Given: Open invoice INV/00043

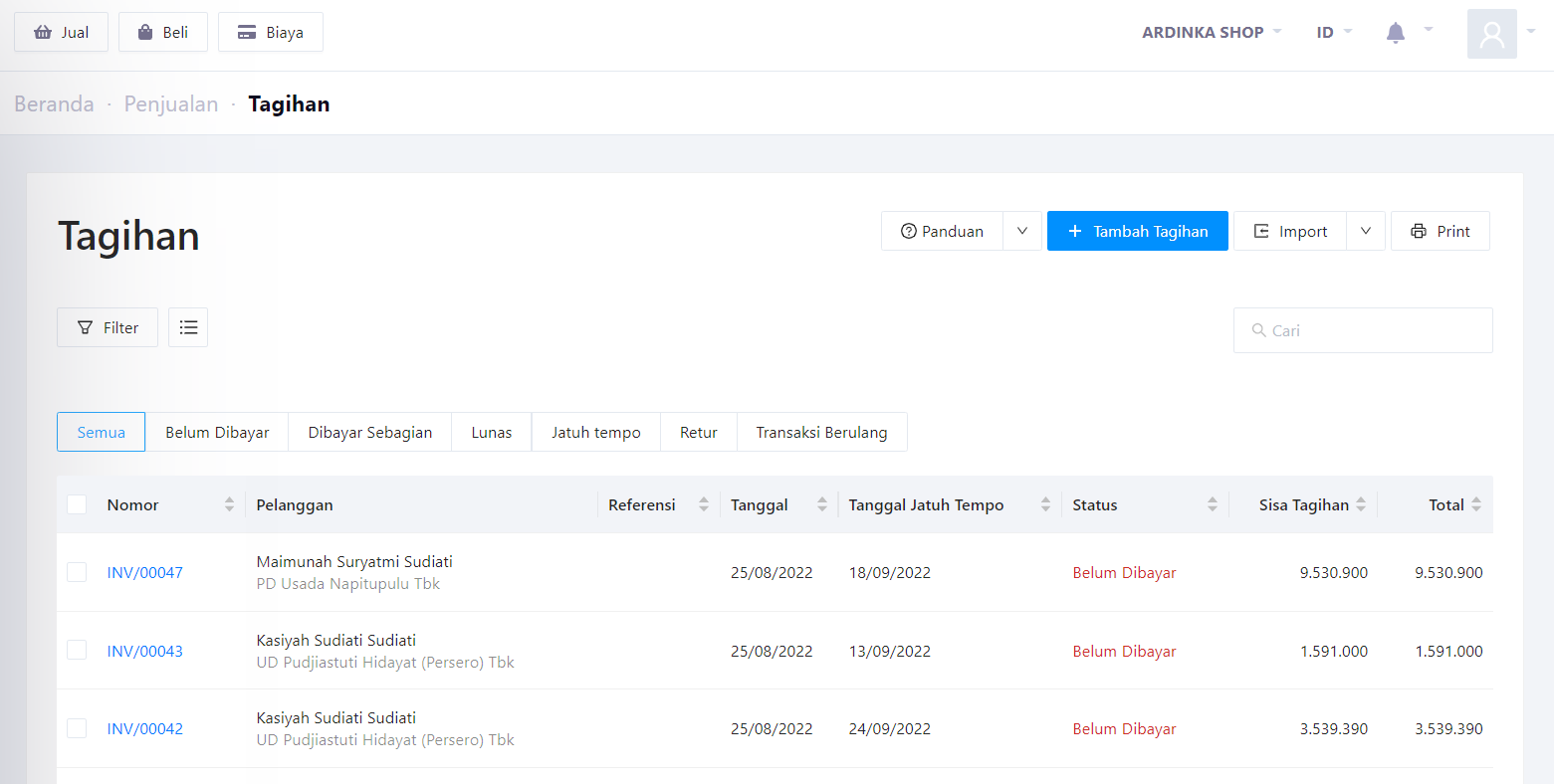Looking at the screenshot, I should pos(145,651).
